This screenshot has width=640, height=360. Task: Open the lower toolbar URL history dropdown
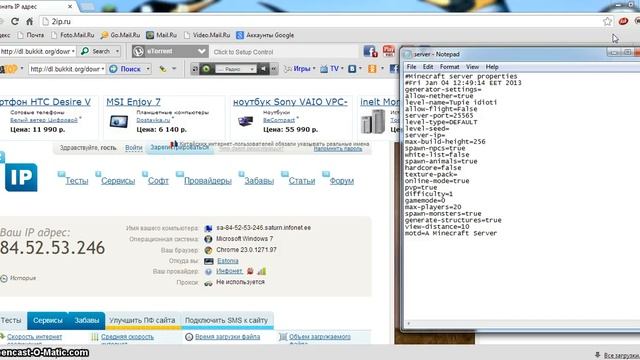tap(103, 69)
